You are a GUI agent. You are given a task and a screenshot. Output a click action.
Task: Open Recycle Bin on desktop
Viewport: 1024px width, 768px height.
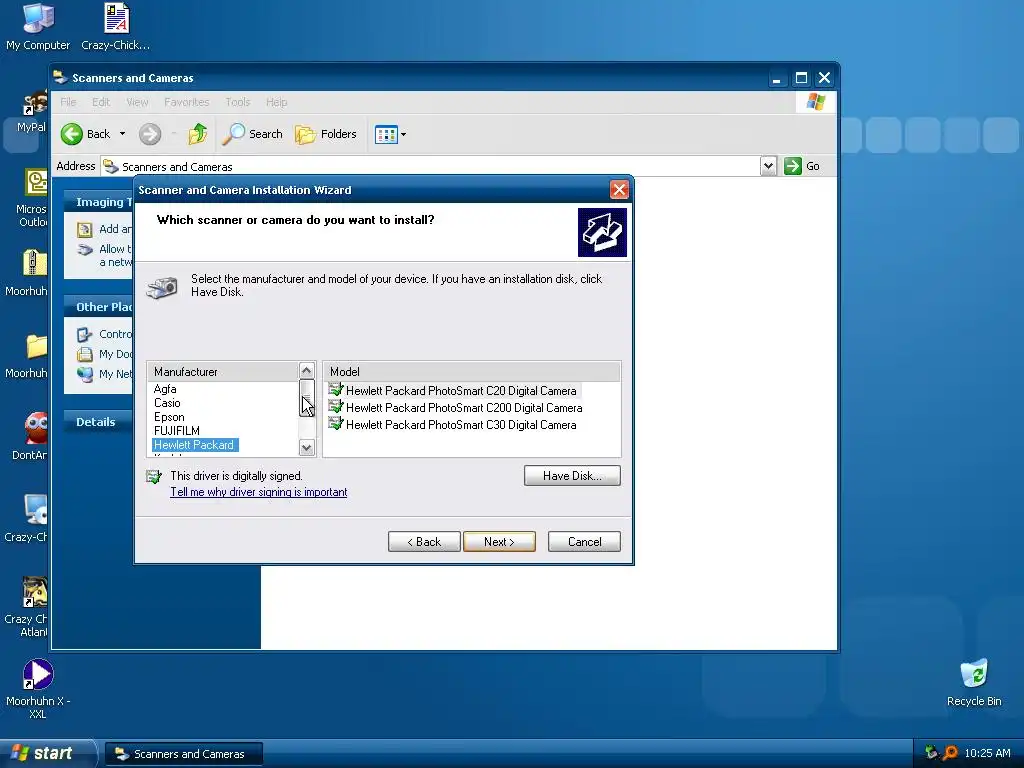pyautogui.click(x=974, y=682)
